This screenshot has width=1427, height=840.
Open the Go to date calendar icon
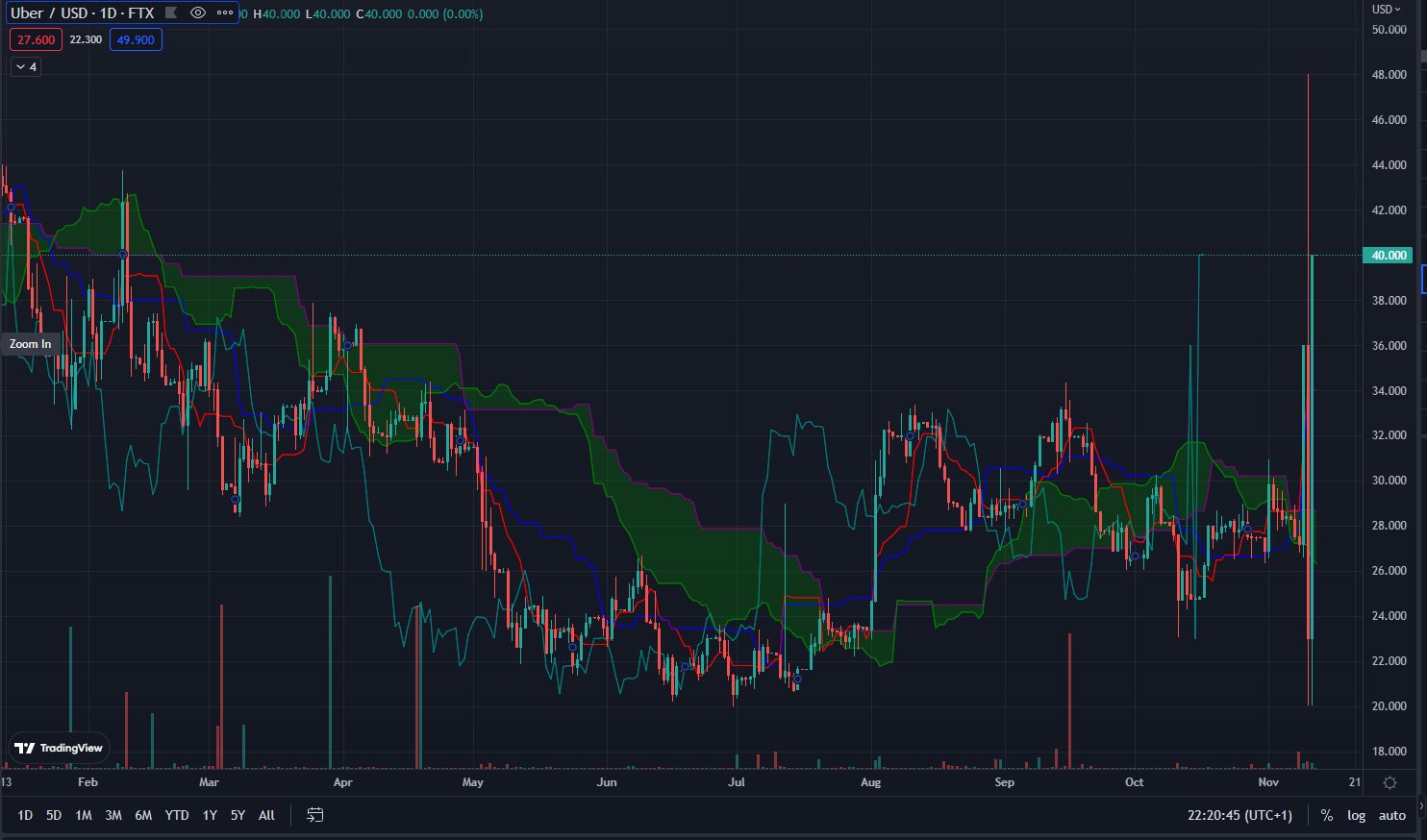(x=314, y=815)
